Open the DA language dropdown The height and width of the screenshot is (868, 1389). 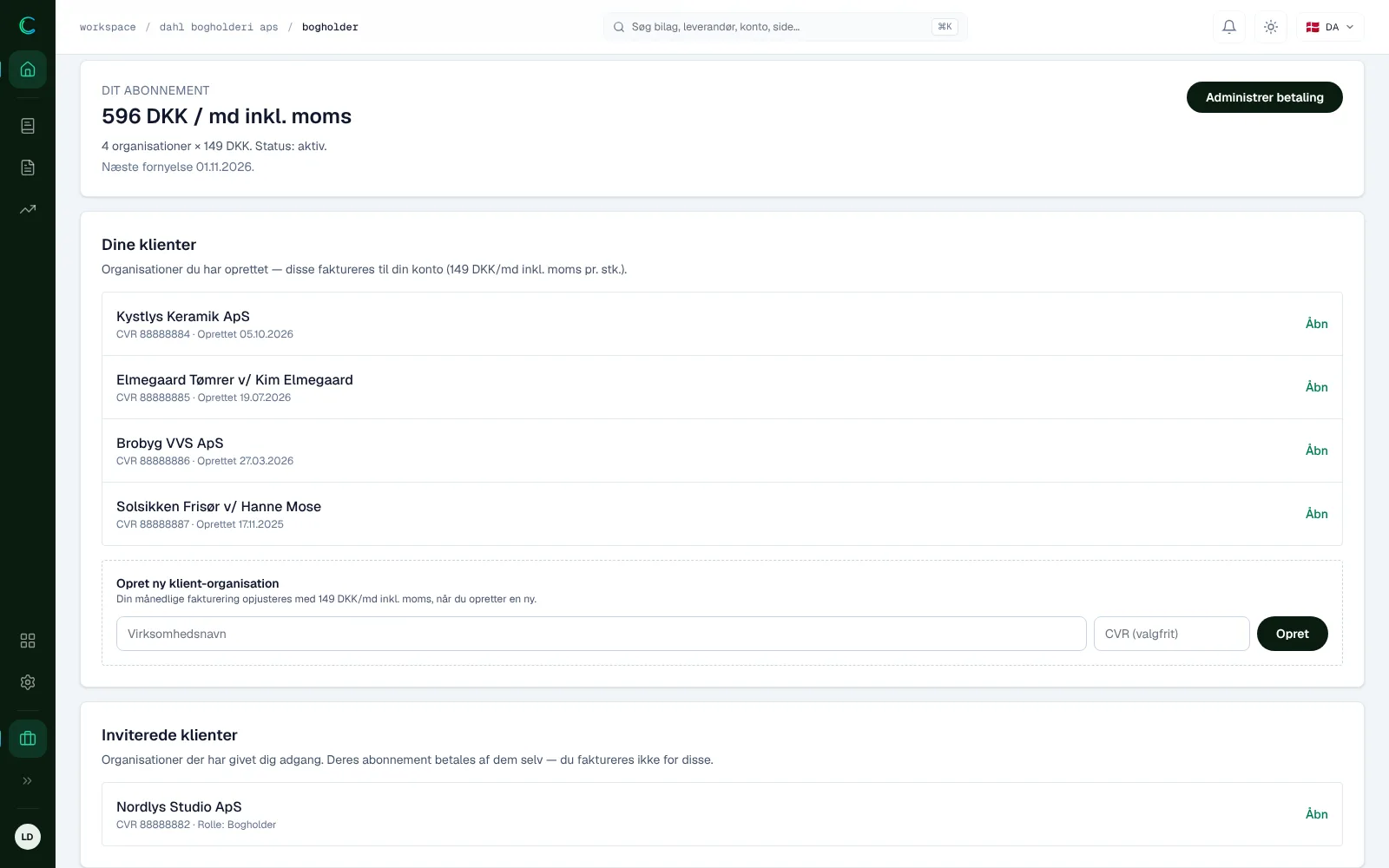[x=1331, y=27]
